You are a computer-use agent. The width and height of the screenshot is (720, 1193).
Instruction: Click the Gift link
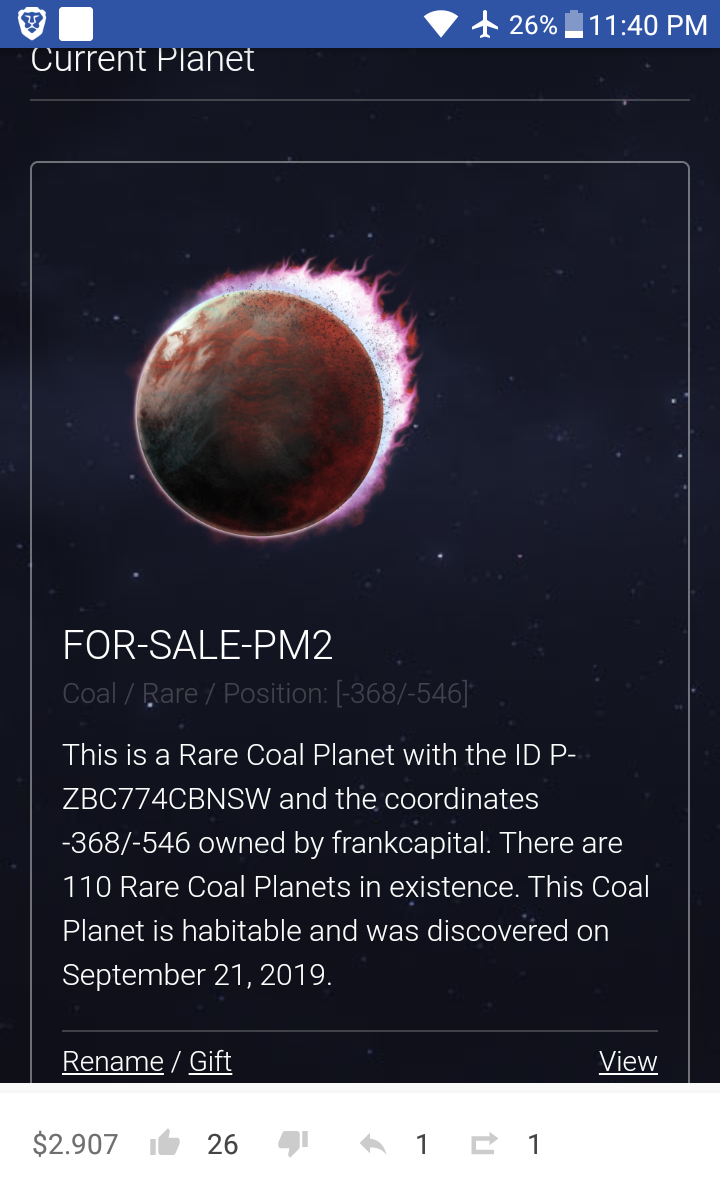[210, 1061]
